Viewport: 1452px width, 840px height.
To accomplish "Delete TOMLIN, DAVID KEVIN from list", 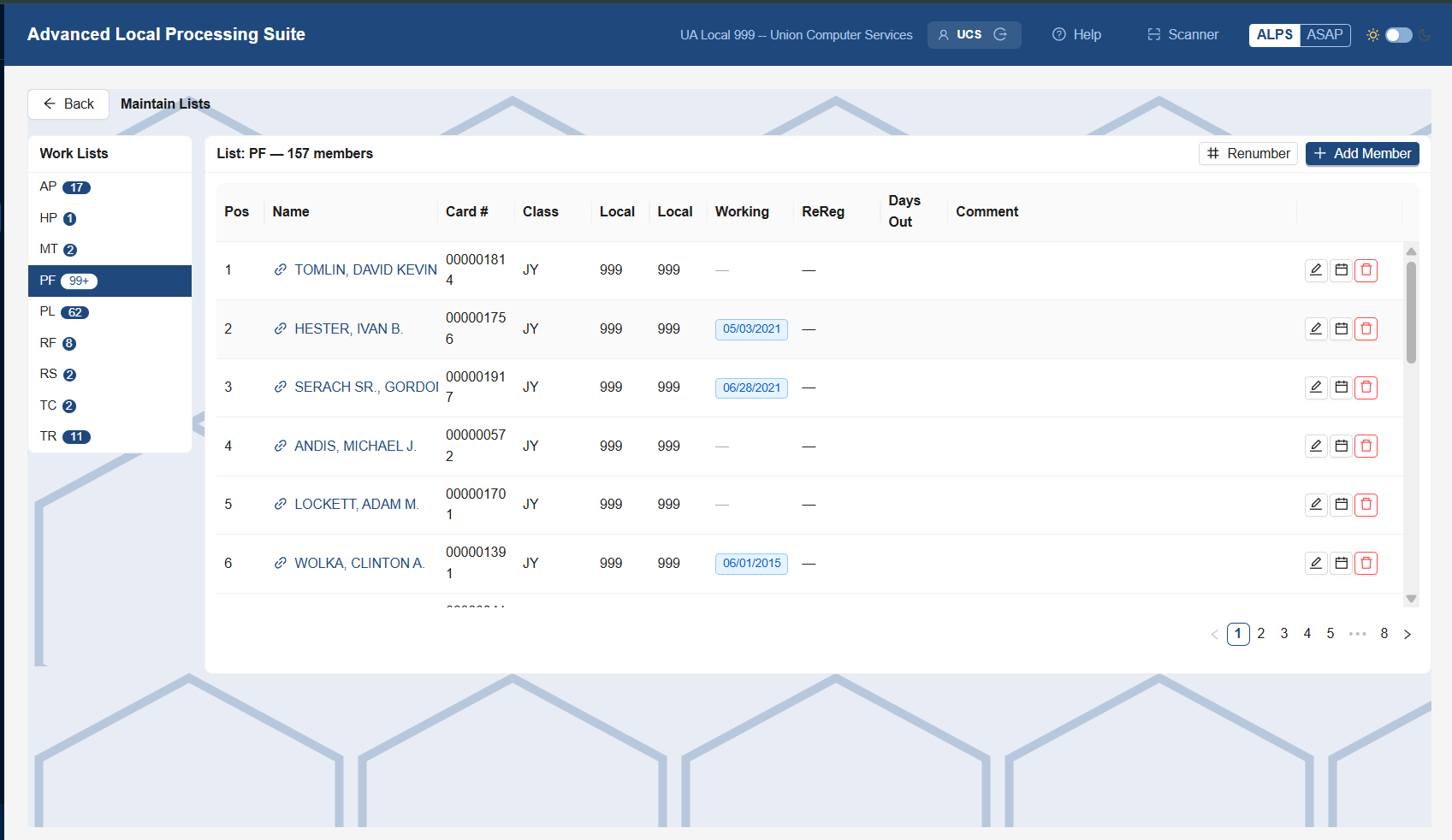I will click(x=1366, y=270).
